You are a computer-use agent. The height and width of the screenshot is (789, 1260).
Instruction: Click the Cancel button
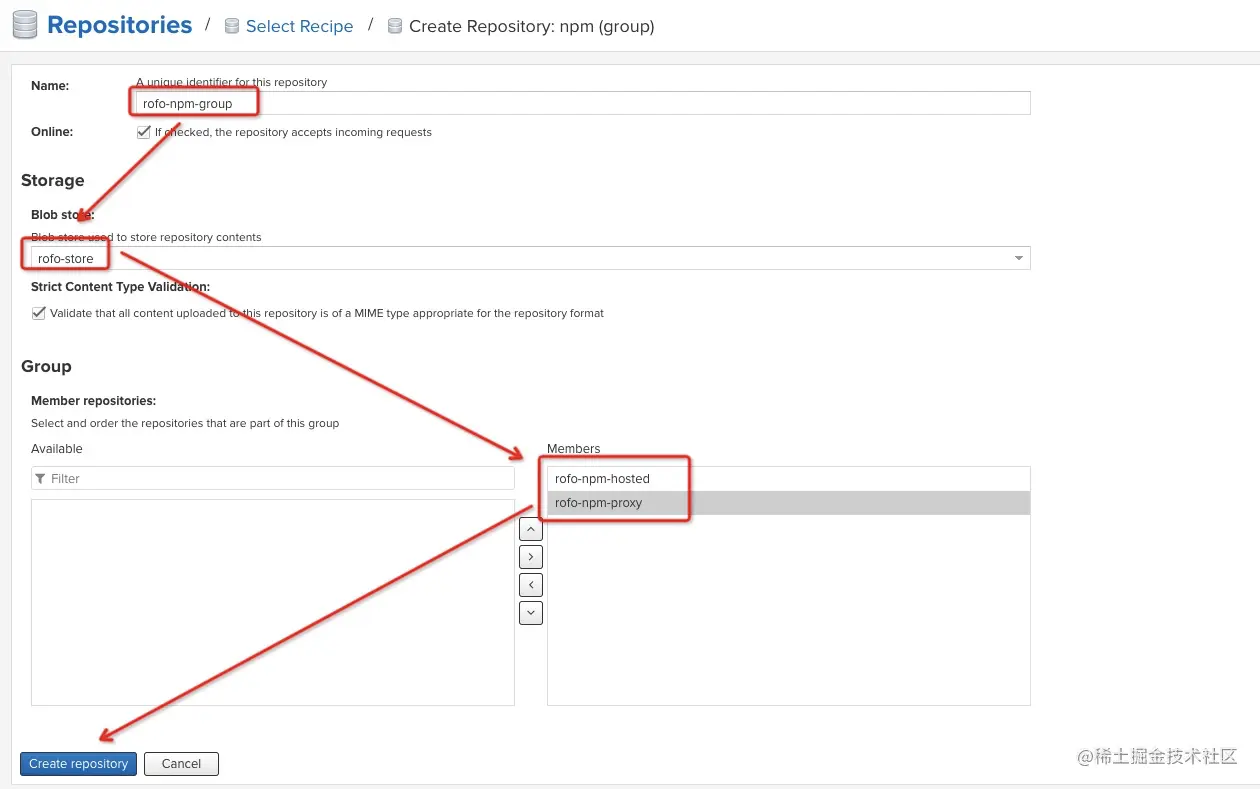point(181,764)
